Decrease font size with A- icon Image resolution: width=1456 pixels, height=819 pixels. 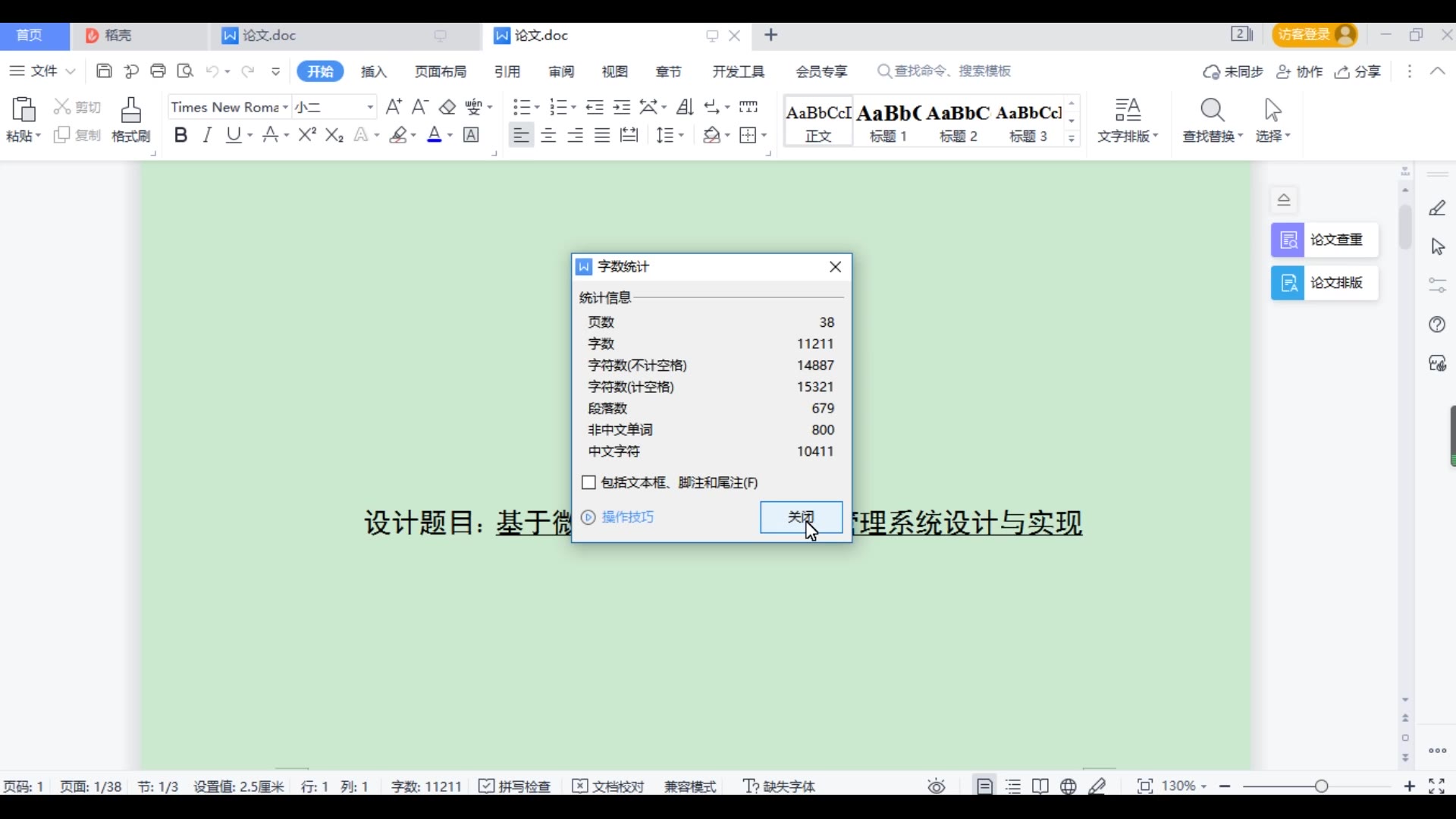point(420,107)
